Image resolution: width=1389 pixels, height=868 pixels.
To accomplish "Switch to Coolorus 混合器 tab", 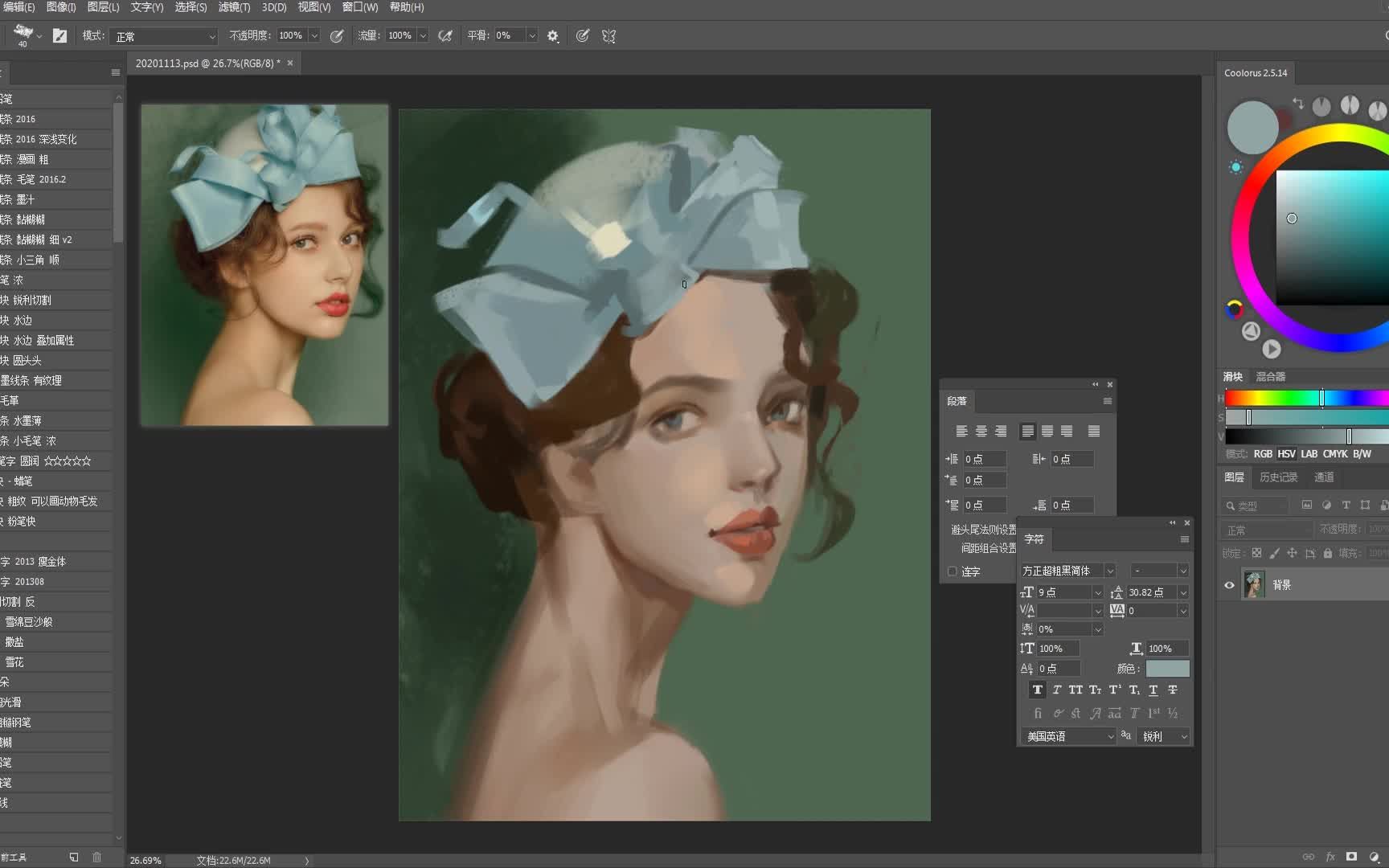I will 1270,376.
